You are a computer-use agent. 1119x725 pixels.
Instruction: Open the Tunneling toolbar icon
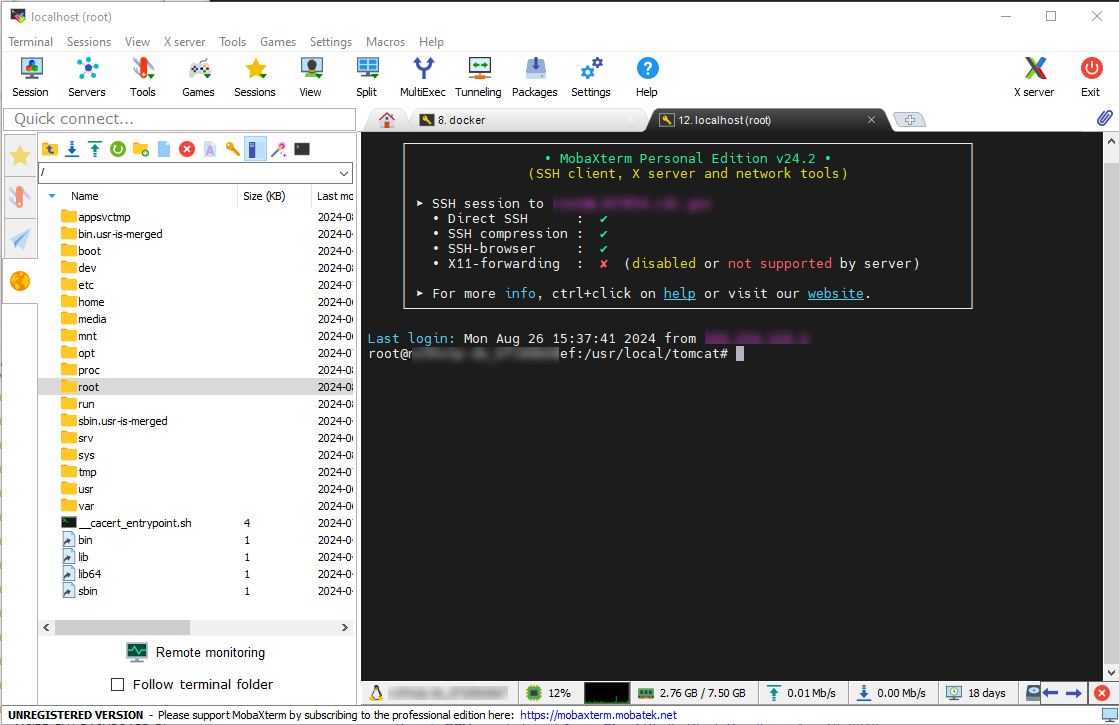coord(478,78)
